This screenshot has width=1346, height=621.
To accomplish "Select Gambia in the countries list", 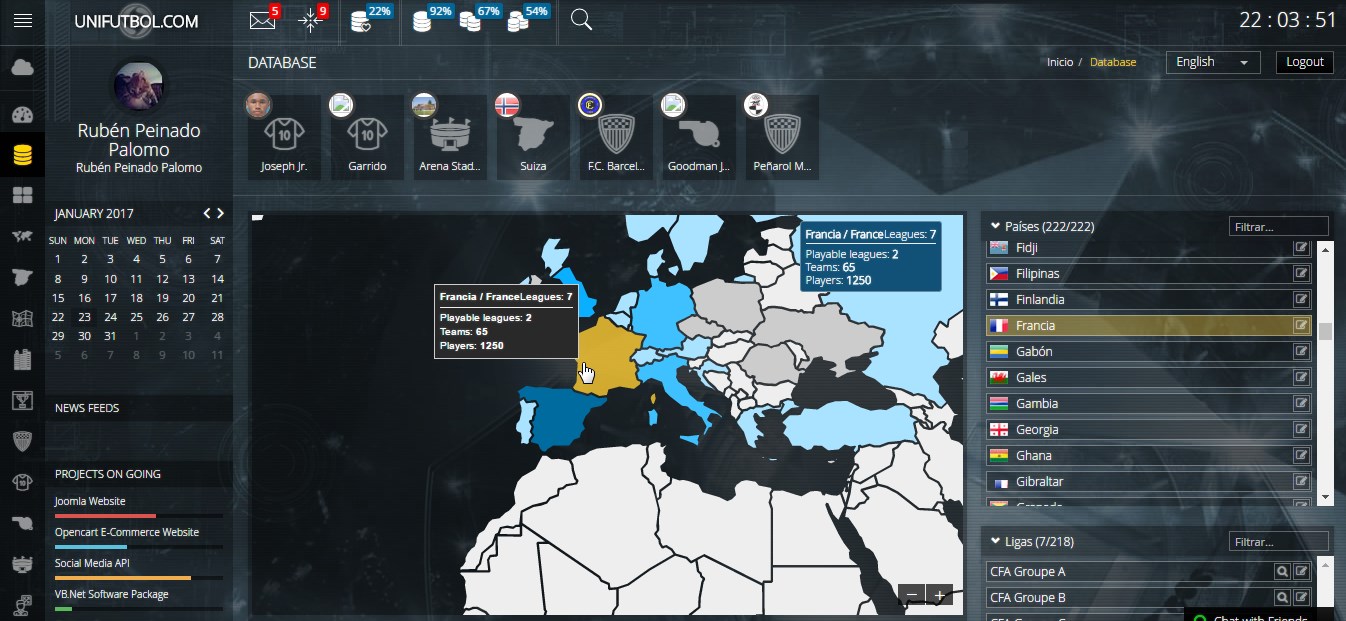I will (x=1149, y=403).
